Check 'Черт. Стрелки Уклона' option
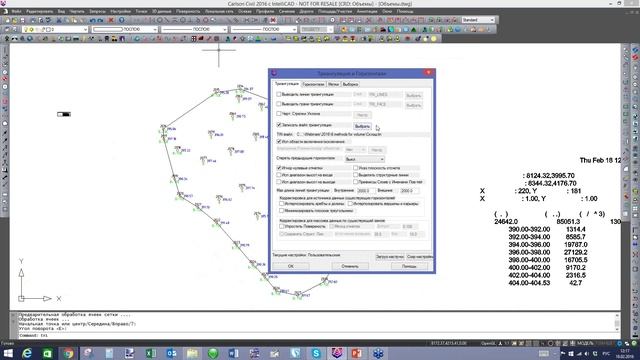Image resolution: width=640 pixels, height=360 pixels. point(279,114)
